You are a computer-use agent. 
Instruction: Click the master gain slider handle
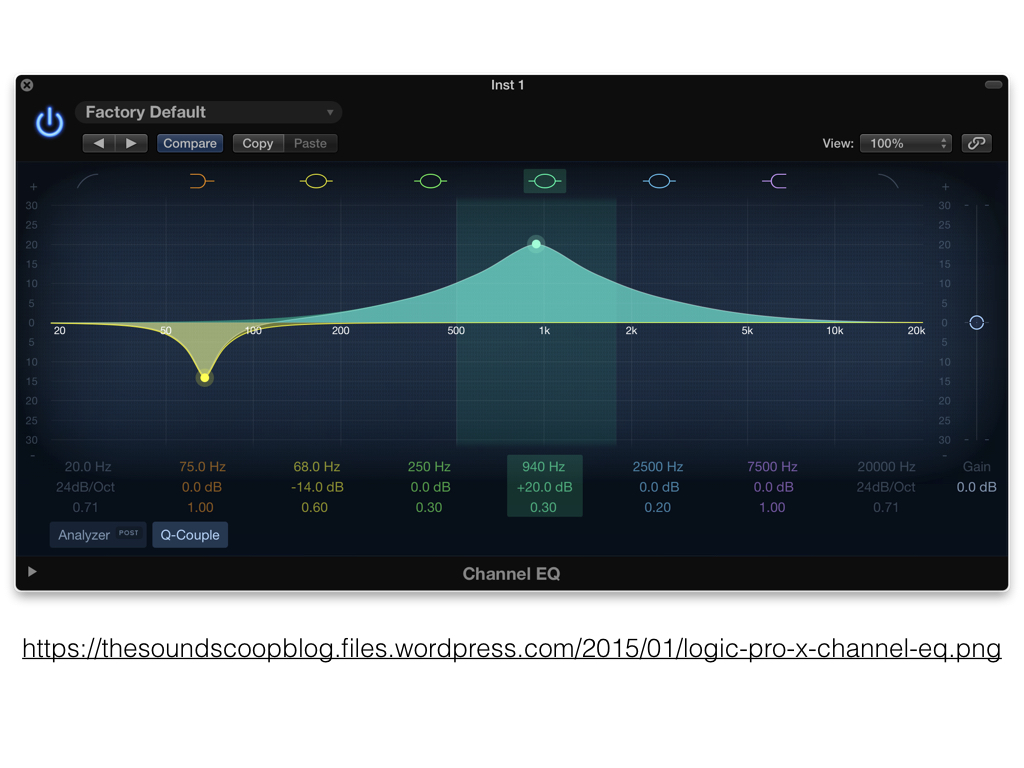(x=976, y=323)
